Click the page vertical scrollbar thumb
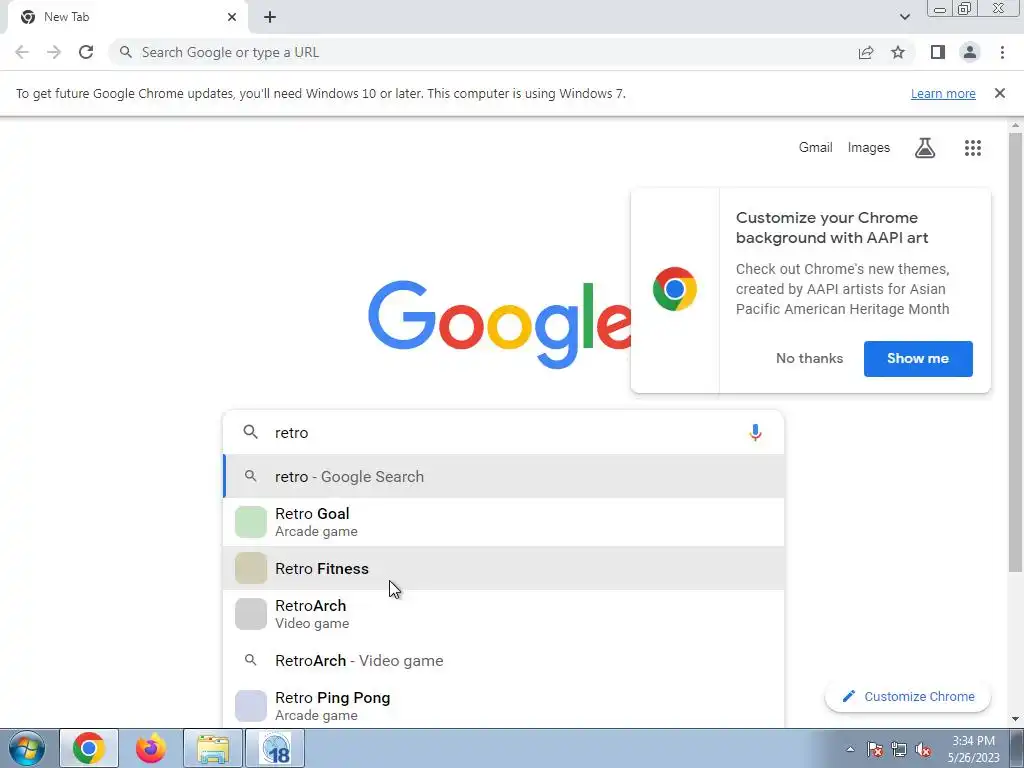Screen dimensions: 1024x768 coord(1015,353)
